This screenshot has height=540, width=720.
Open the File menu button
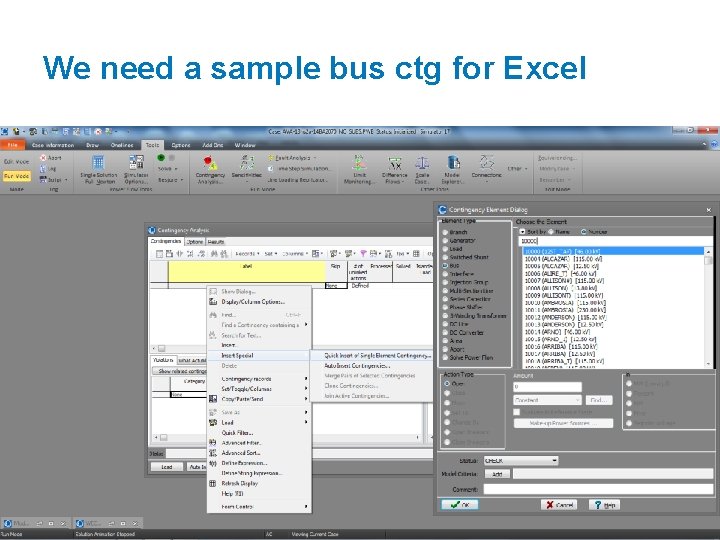point(12,145)
